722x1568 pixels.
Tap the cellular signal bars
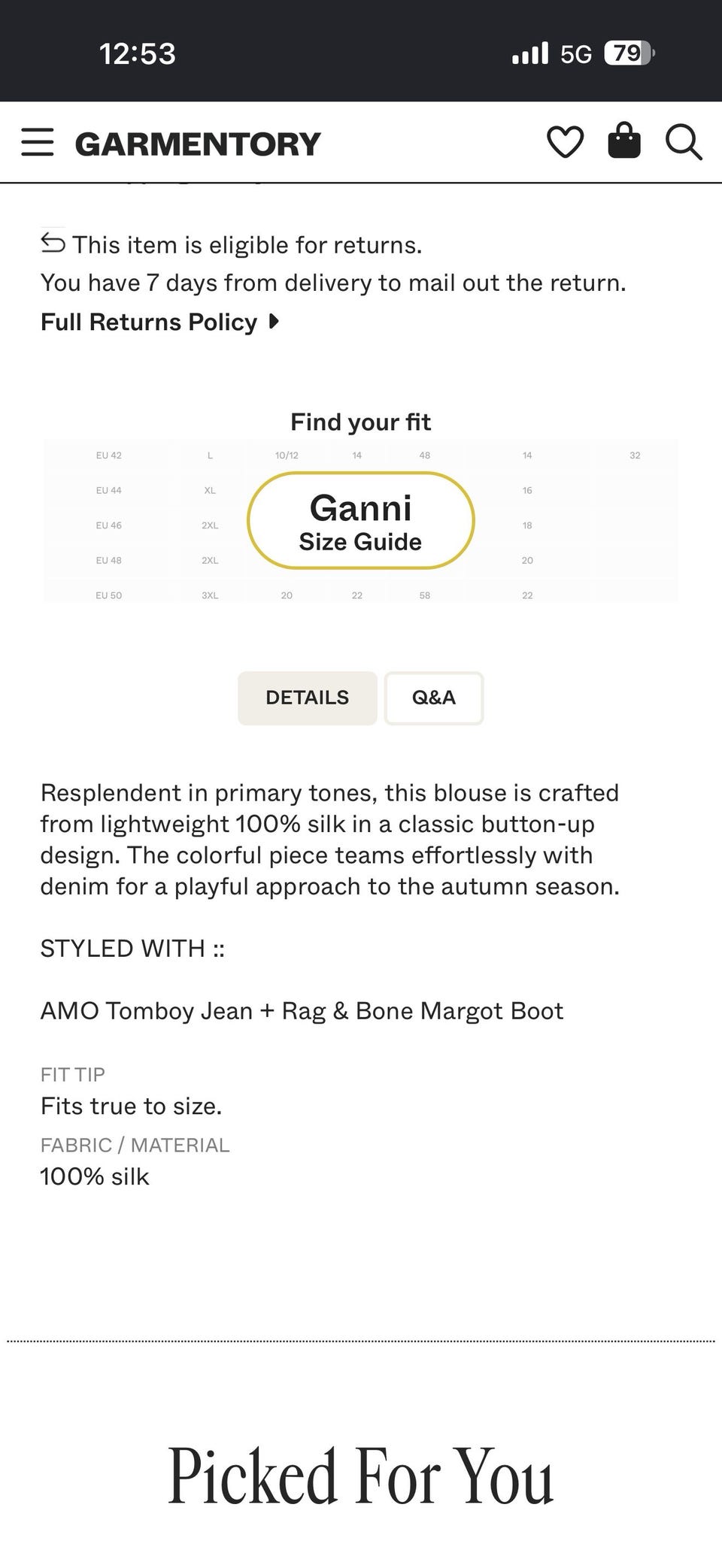click(530, 53)
